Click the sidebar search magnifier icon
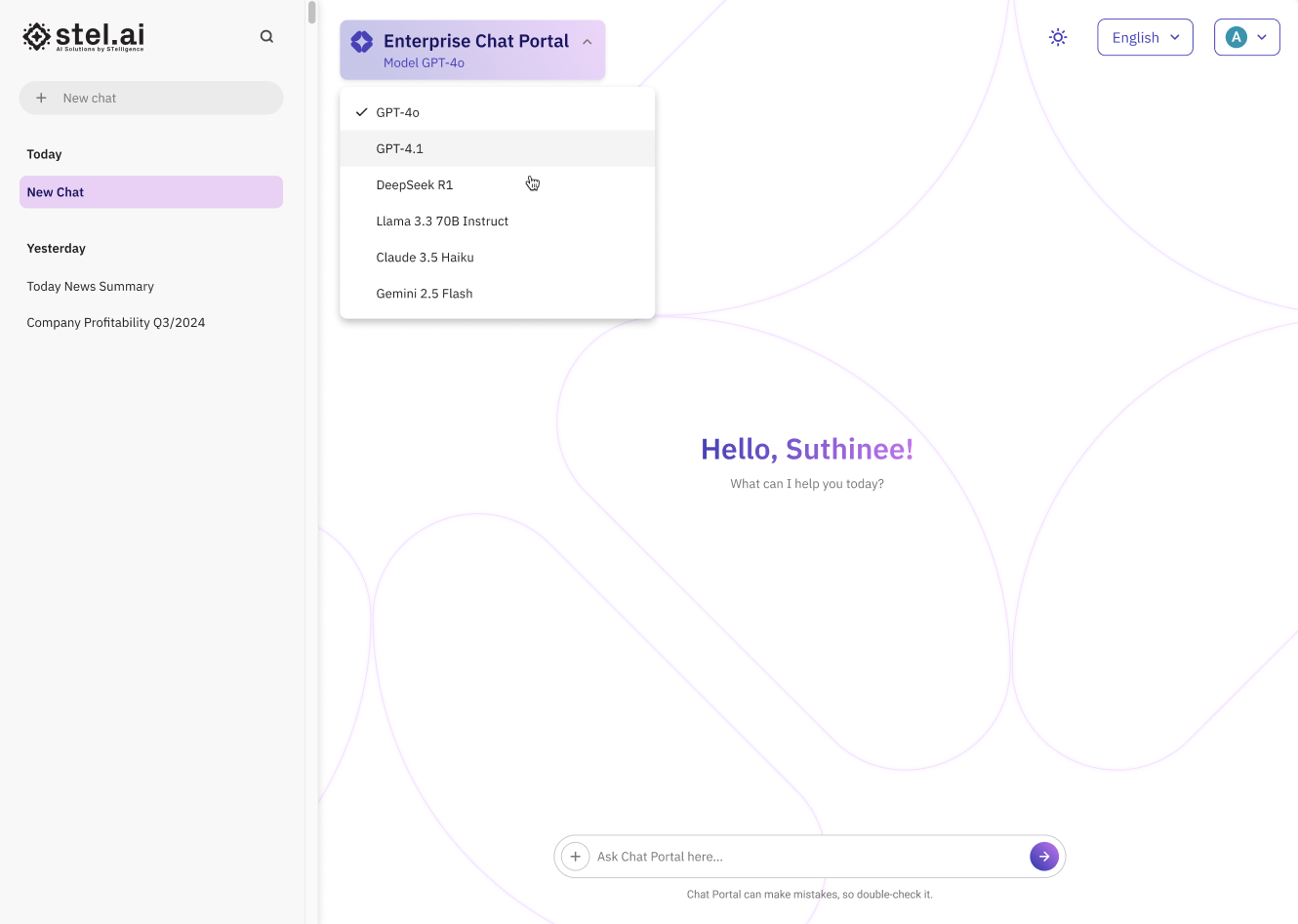The width and height of the screenshot is (1298, 924). click(x=266, y=37)
